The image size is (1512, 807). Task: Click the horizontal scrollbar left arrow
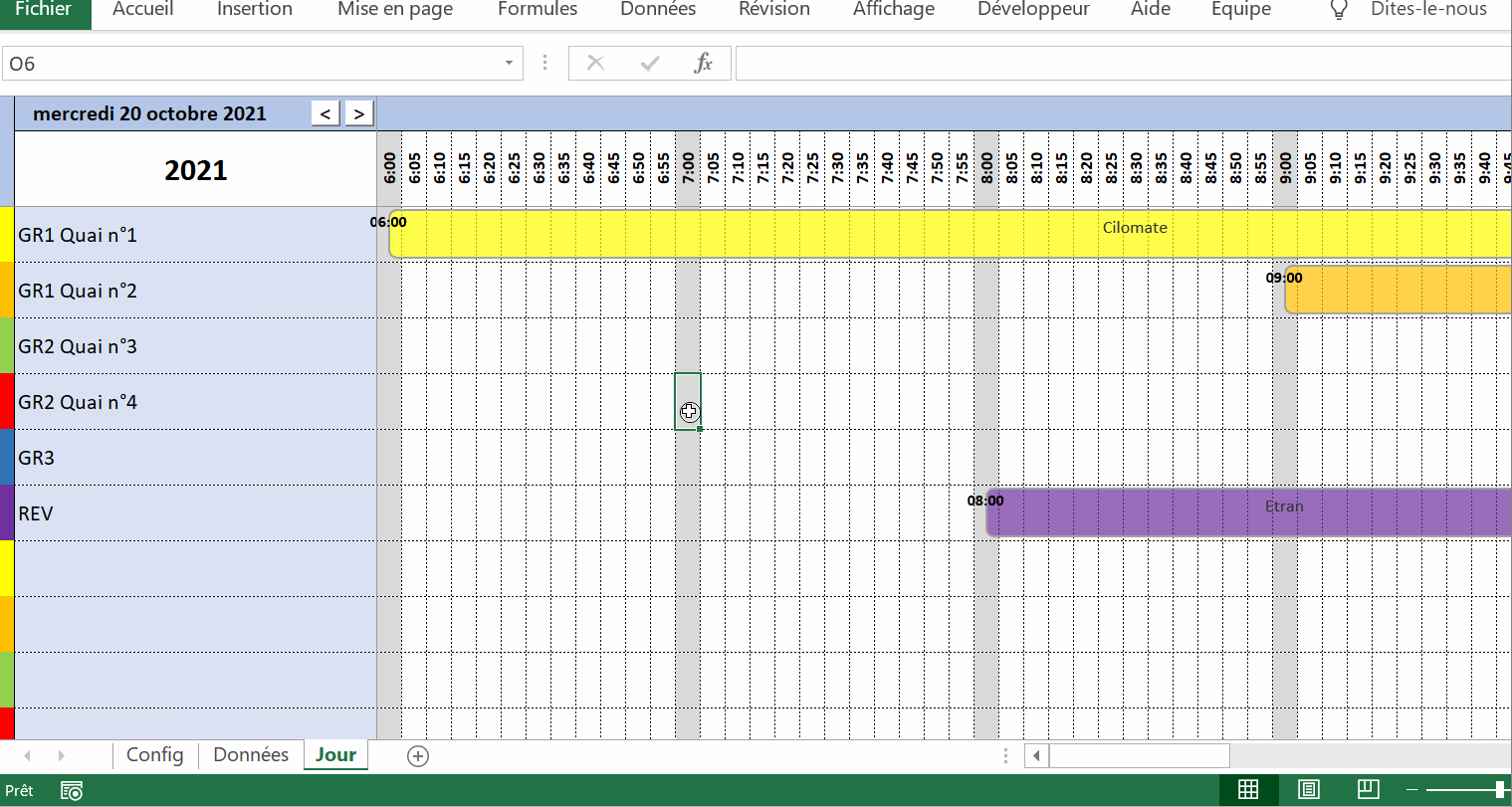coord(1037,756)
